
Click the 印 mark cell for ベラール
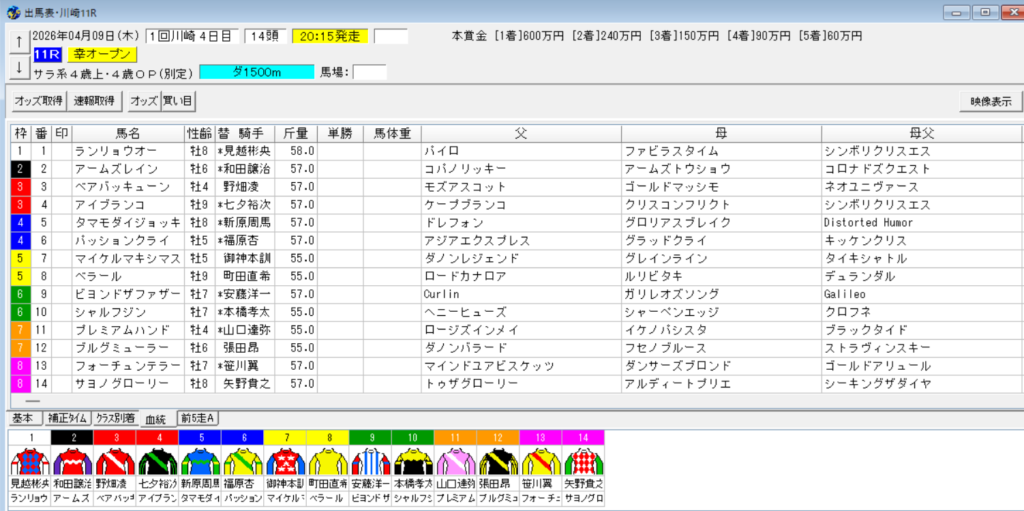pos(62,275)
